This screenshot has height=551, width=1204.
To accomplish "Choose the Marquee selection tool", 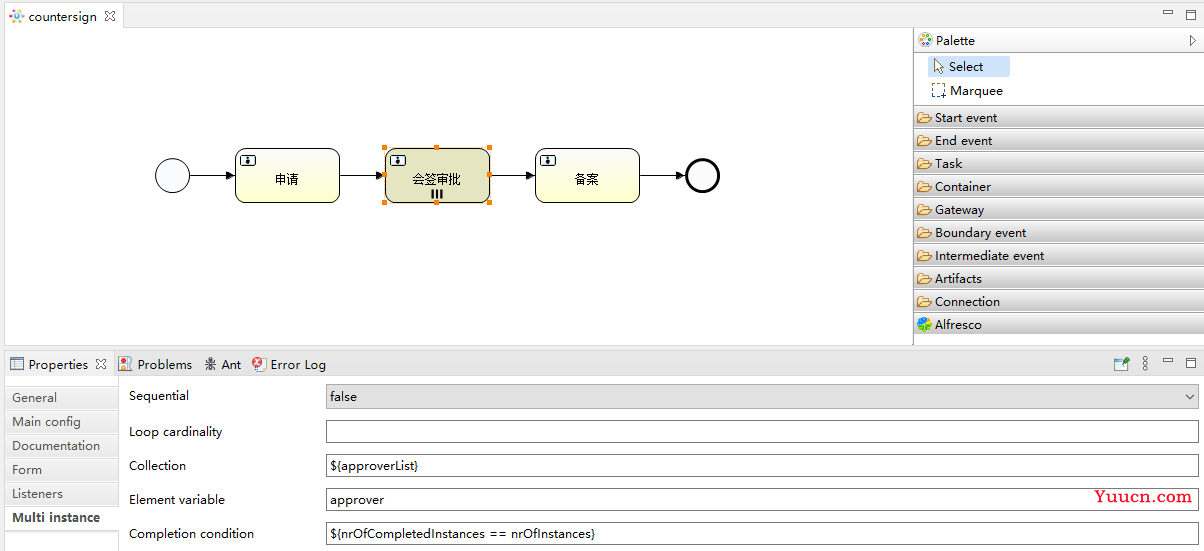I will click(967, 90).
